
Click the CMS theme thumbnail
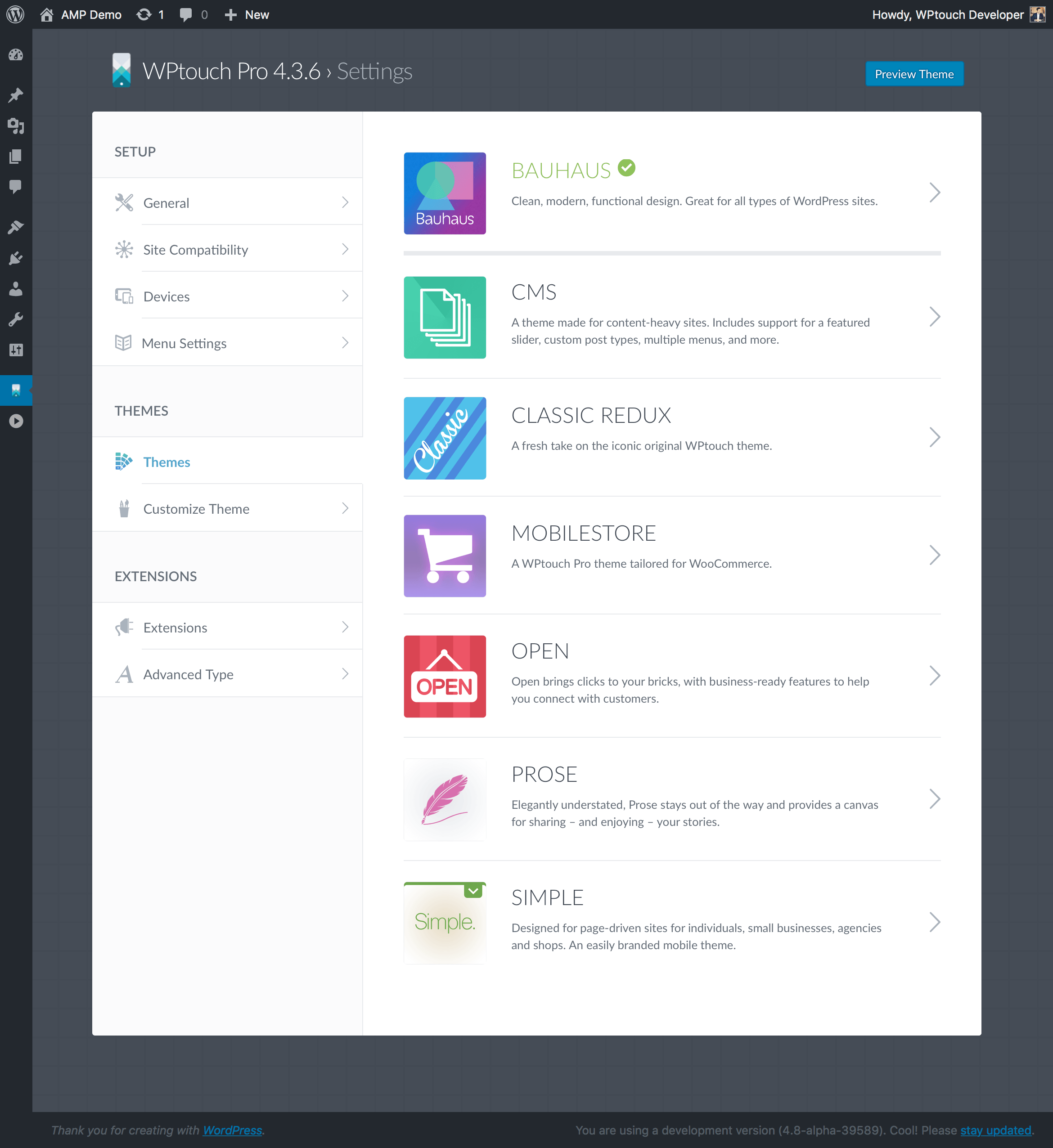click(x=445, y=317)
